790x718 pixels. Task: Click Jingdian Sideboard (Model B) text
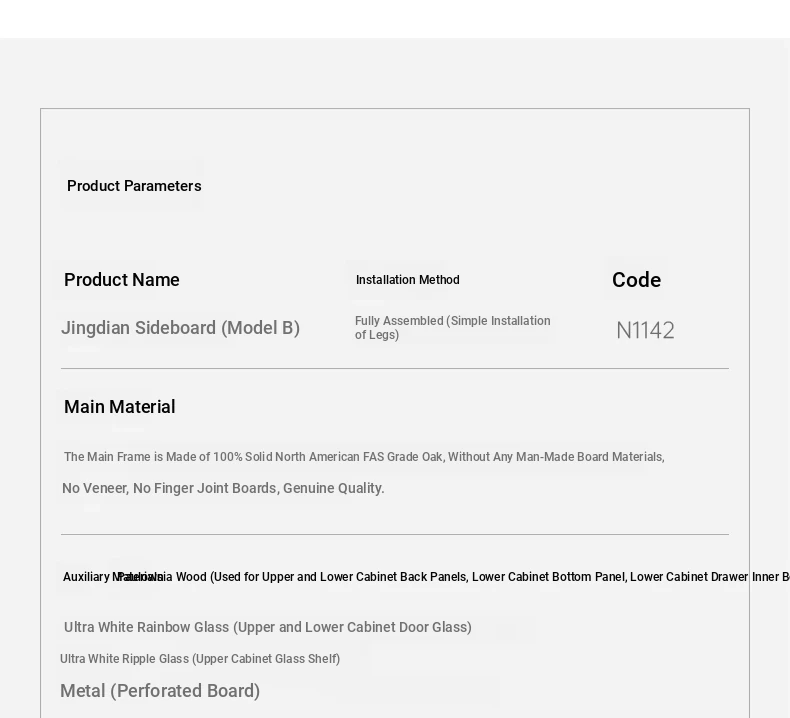coord(180,328)
